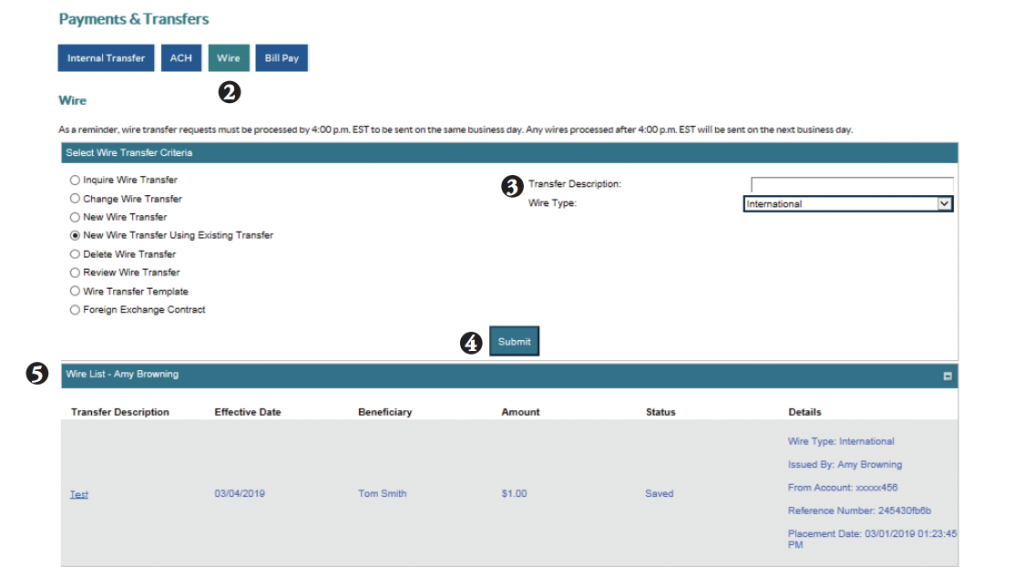Select the Wire tab
The height and width of the screenshot is (567, 1024).
point(228,58)
